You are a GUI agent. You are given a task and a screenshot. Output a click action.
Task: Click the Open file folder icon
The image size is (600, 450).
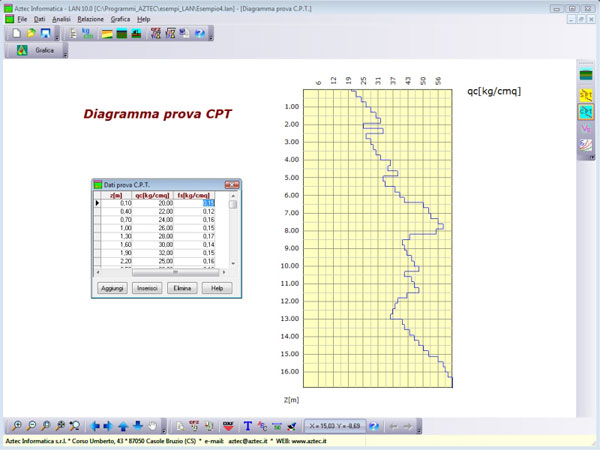coord(31,34)
